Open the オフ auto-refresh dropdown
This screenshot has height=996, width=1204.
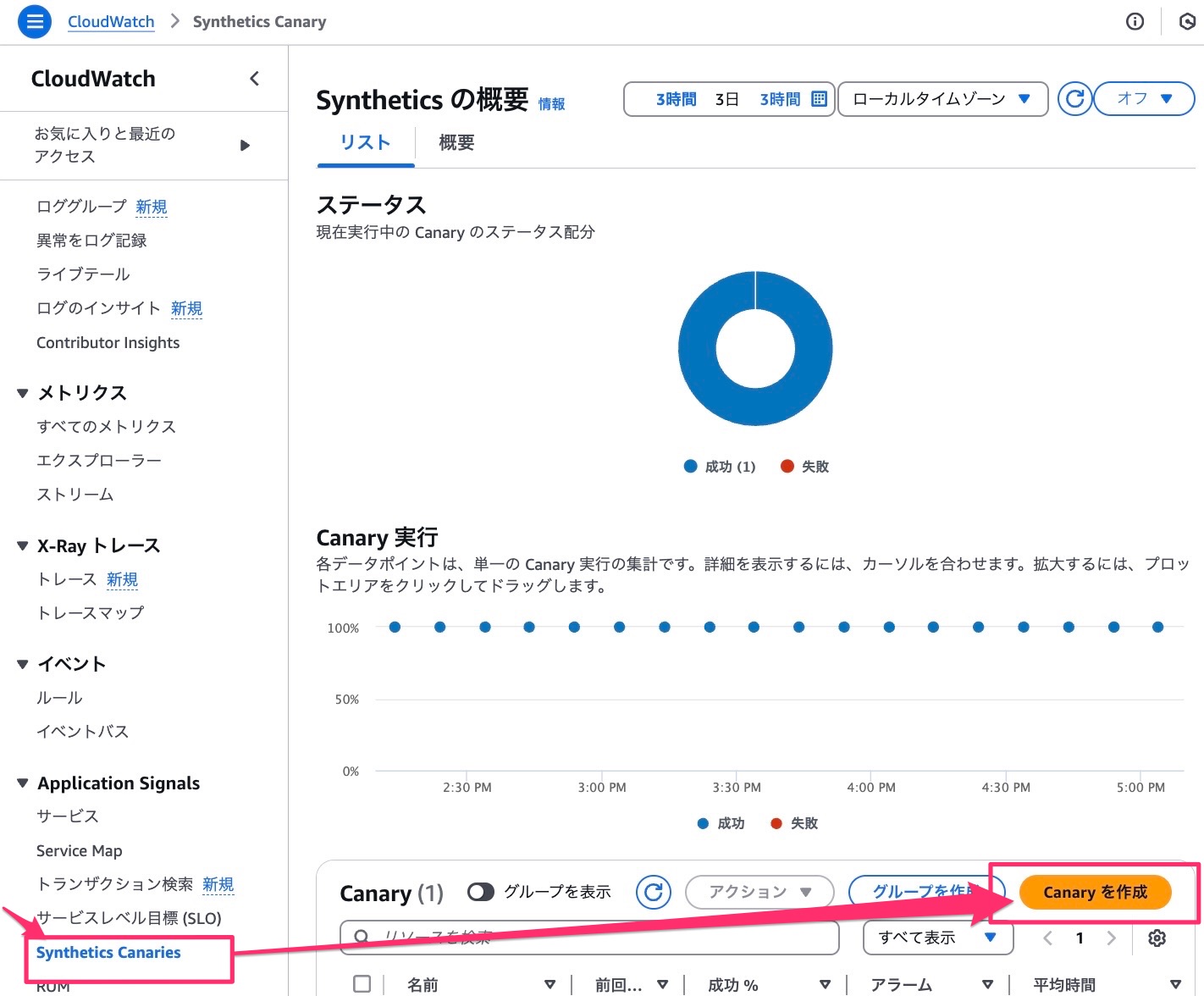[x=1144, y=99]
